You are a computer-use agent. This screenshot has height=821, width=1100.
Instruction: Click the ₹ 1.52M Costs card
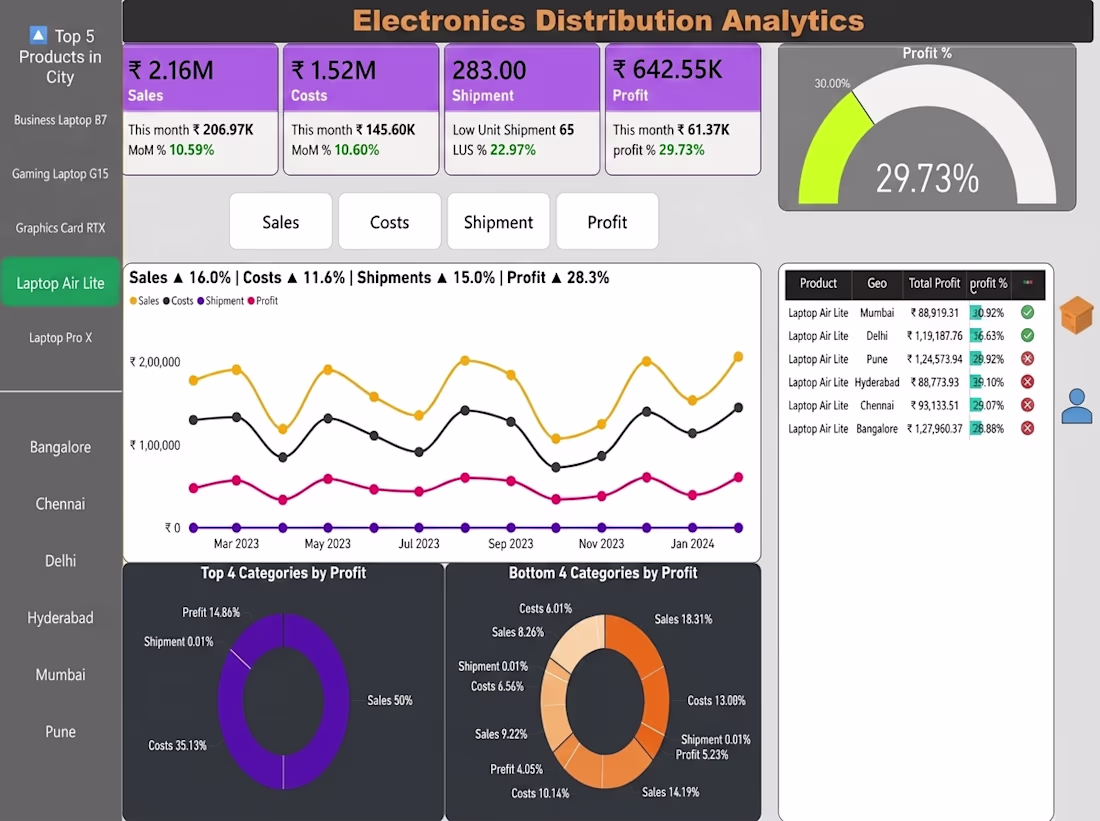(361, 109)
